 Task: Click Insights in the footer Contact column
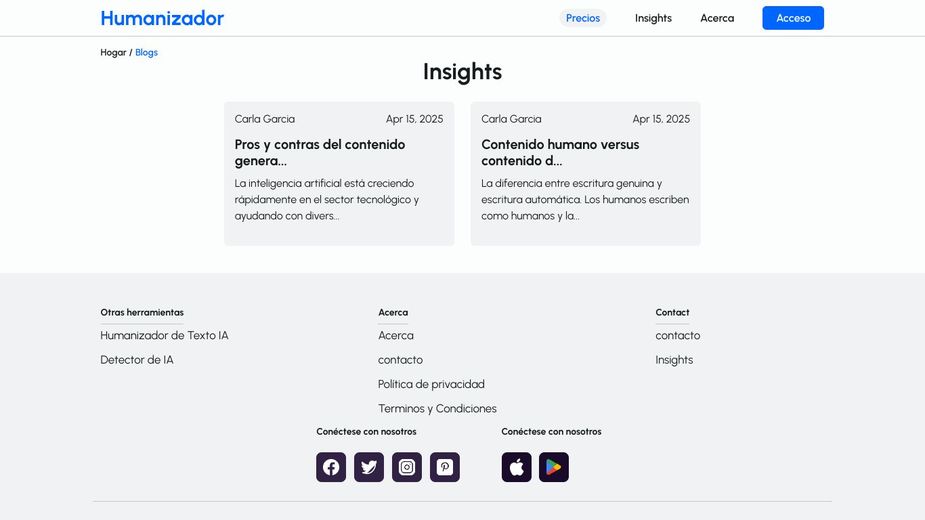674,360
